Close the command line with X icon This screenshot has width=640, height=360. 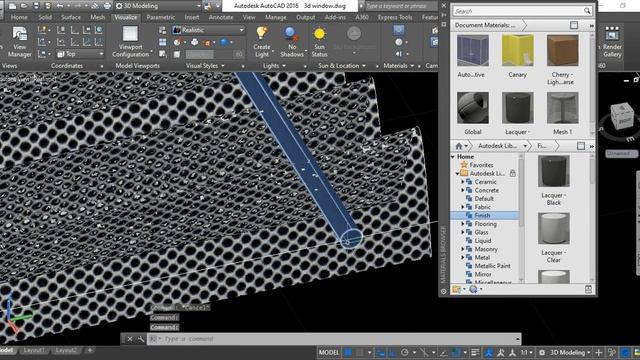pos(129,339)
